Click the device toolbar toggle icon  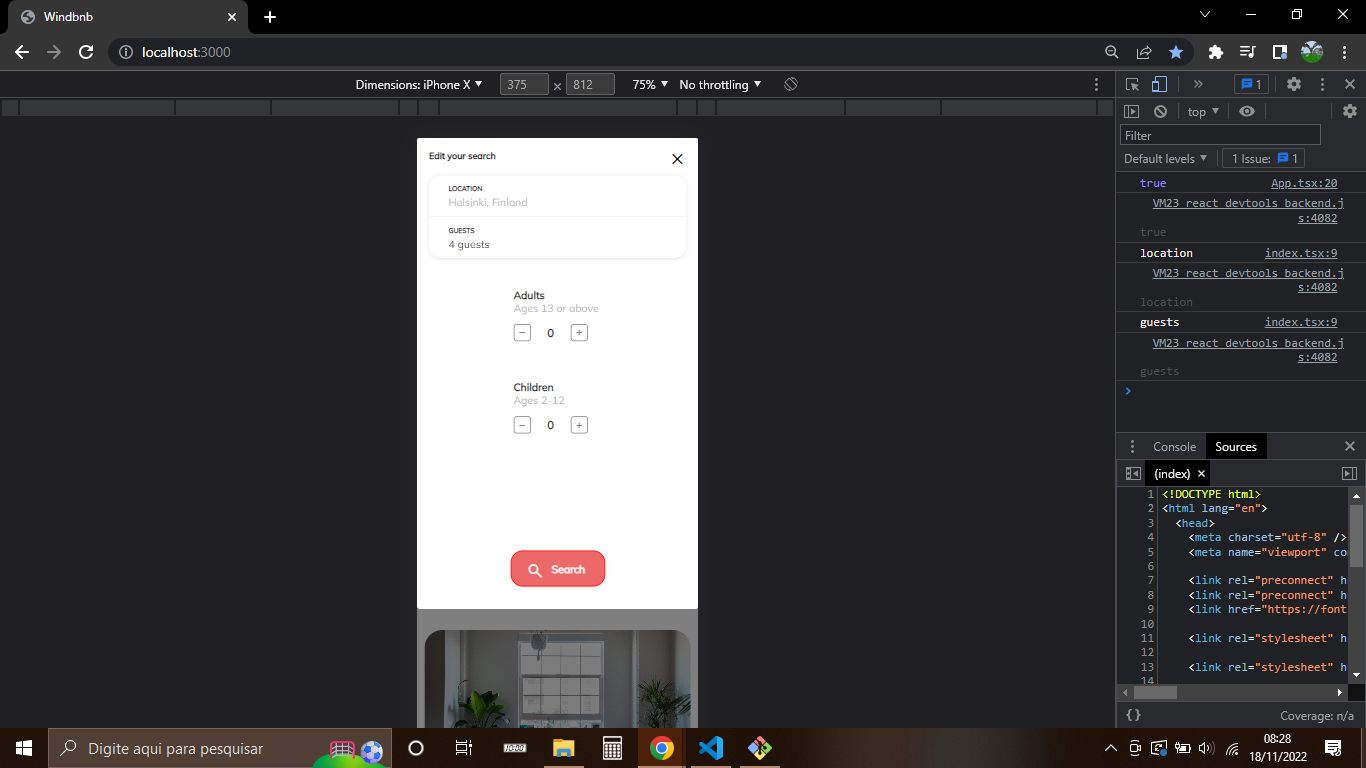coord(1159,84)
